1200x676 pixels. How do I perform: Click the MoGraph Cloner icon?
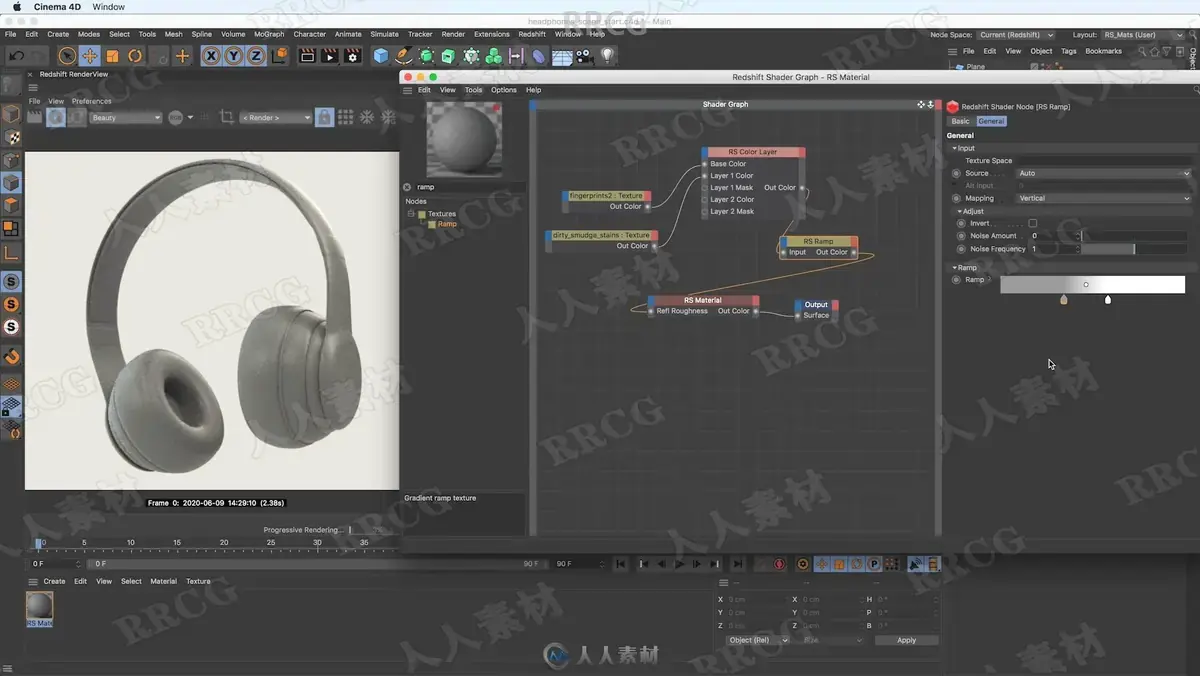point(494,56)
